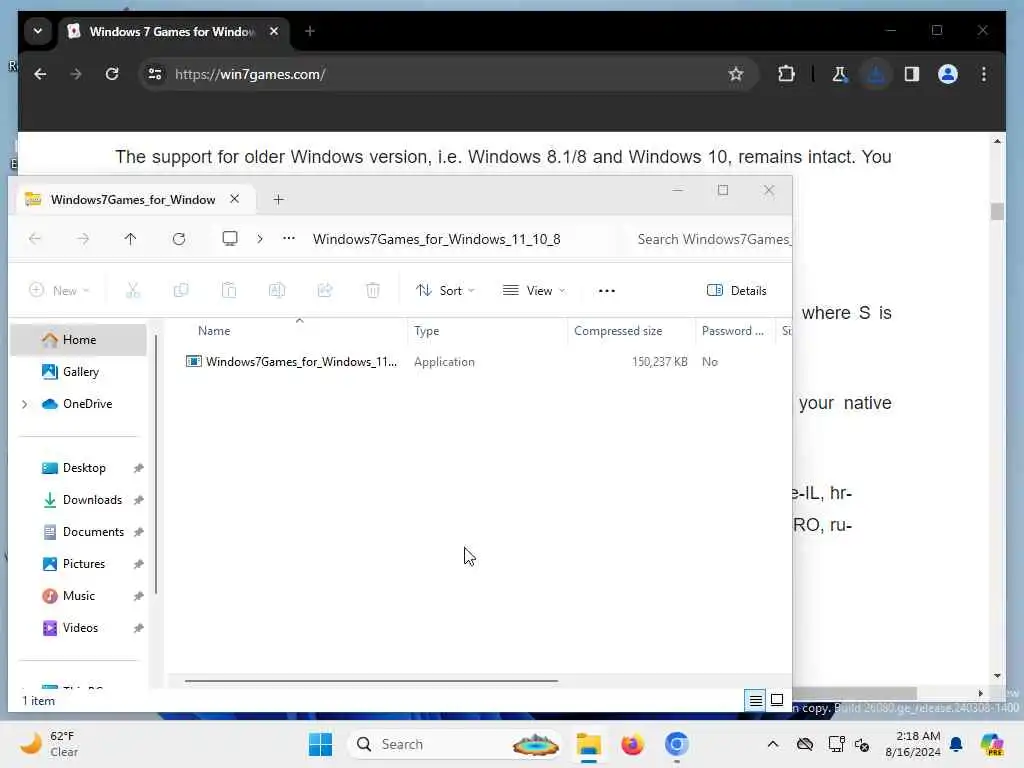Toggle Chrome side panel icon
This screenshot has height=768, width=1024.
tap(912, 74)
